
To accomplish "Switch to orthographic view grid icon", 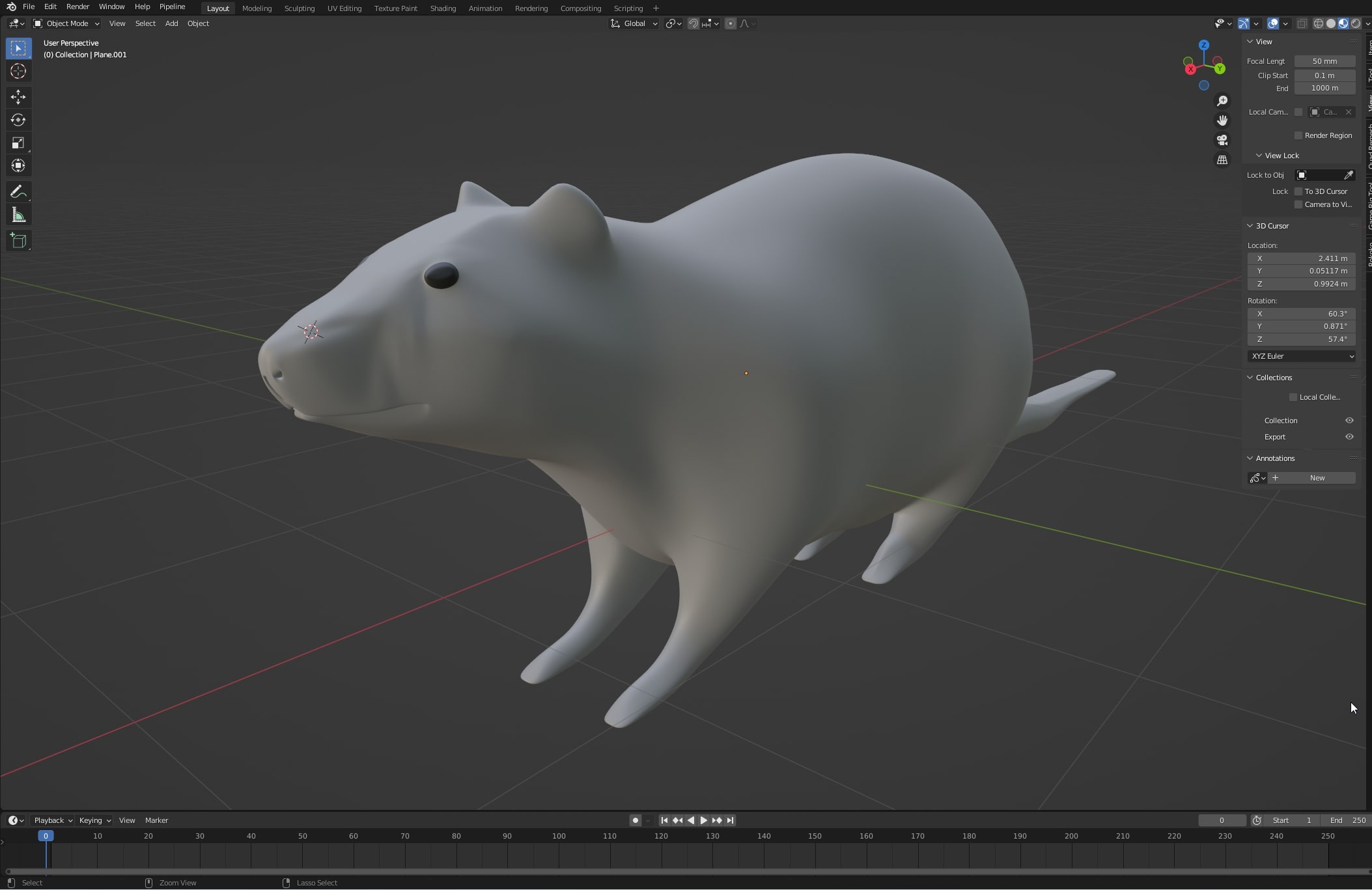I will [1222, 160].
